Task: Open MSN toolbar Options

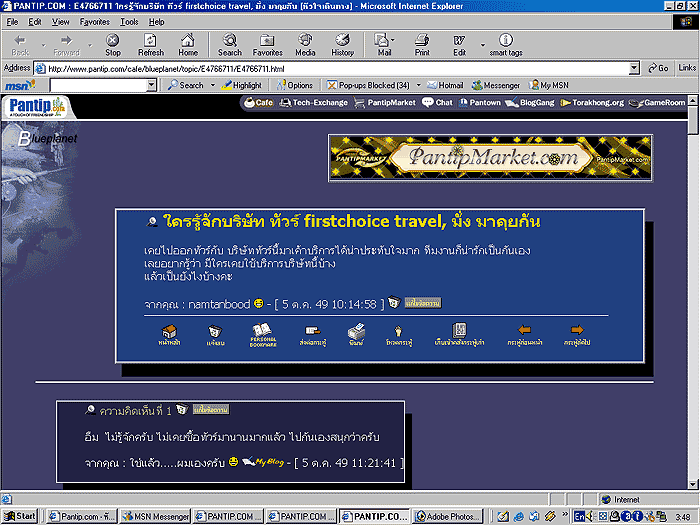Action: click(x=295, y=85)
